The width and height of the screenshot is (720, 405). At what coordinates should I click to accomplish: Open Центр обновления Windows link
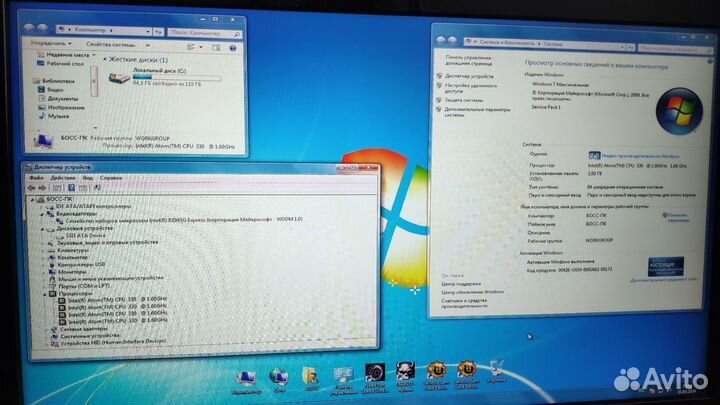coord(472,292)
